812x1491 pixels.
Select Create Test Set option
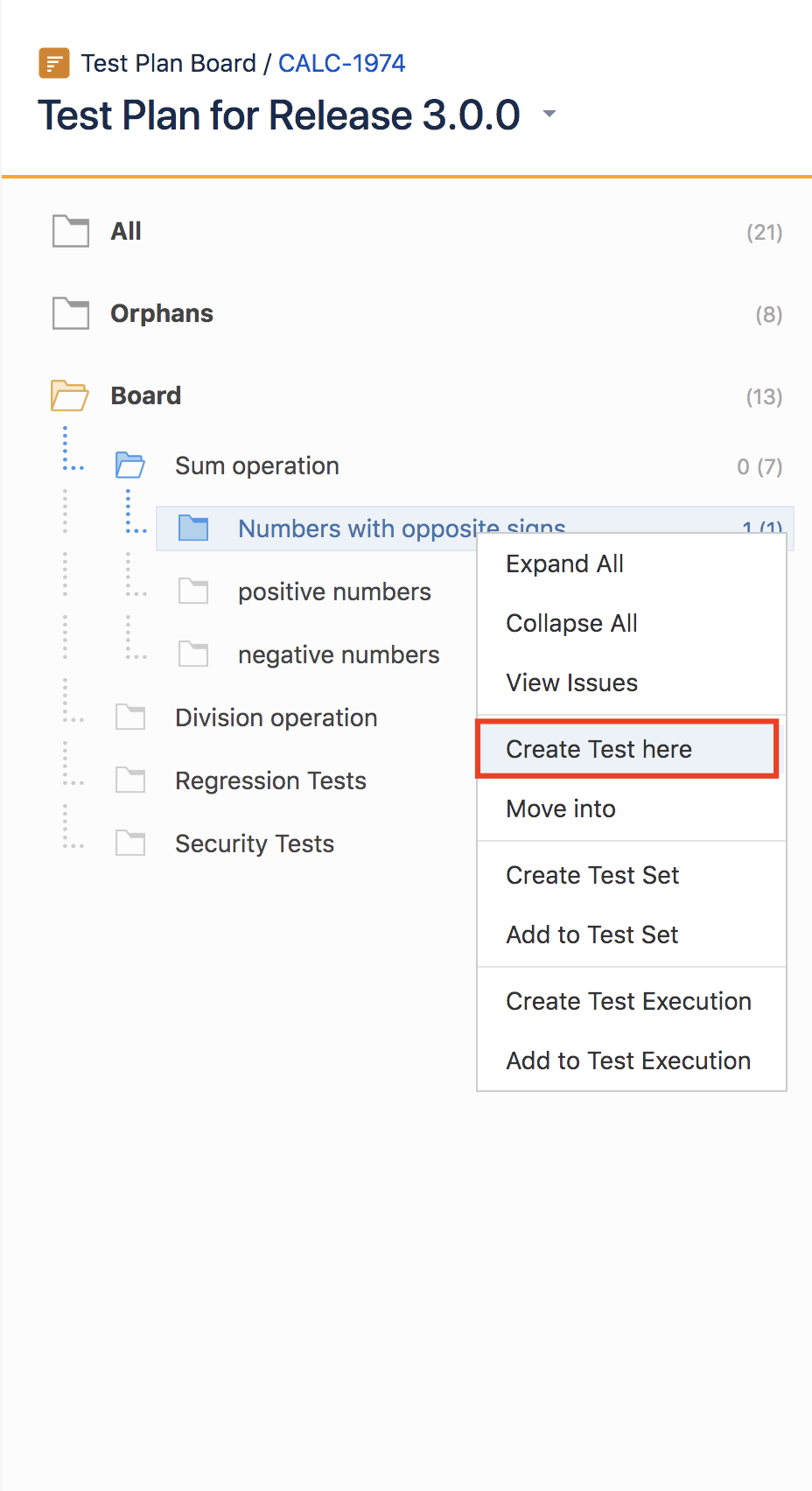pyautogui.click(x=592, y=875)
